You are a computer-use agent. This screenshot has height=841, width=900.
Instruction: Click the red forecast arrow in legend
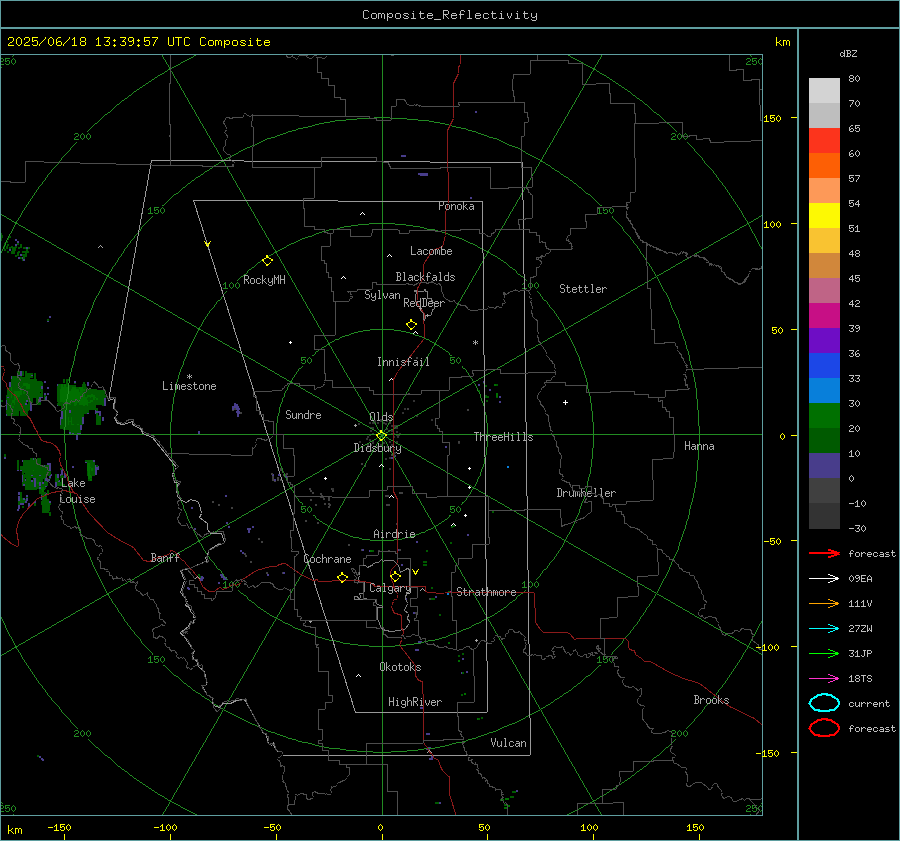coord(824,553)
